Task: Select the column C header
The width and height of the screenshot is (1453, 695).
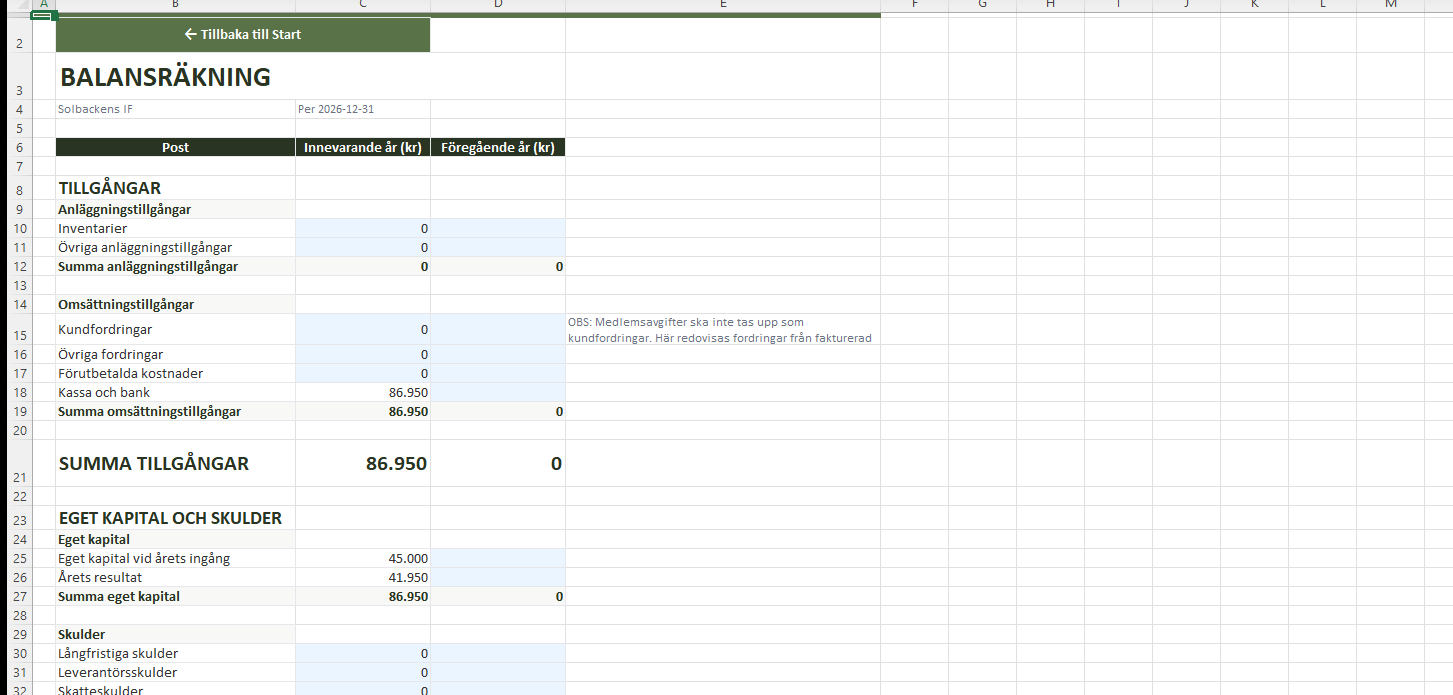Action: pyautogui.click(x=362, y=5)
